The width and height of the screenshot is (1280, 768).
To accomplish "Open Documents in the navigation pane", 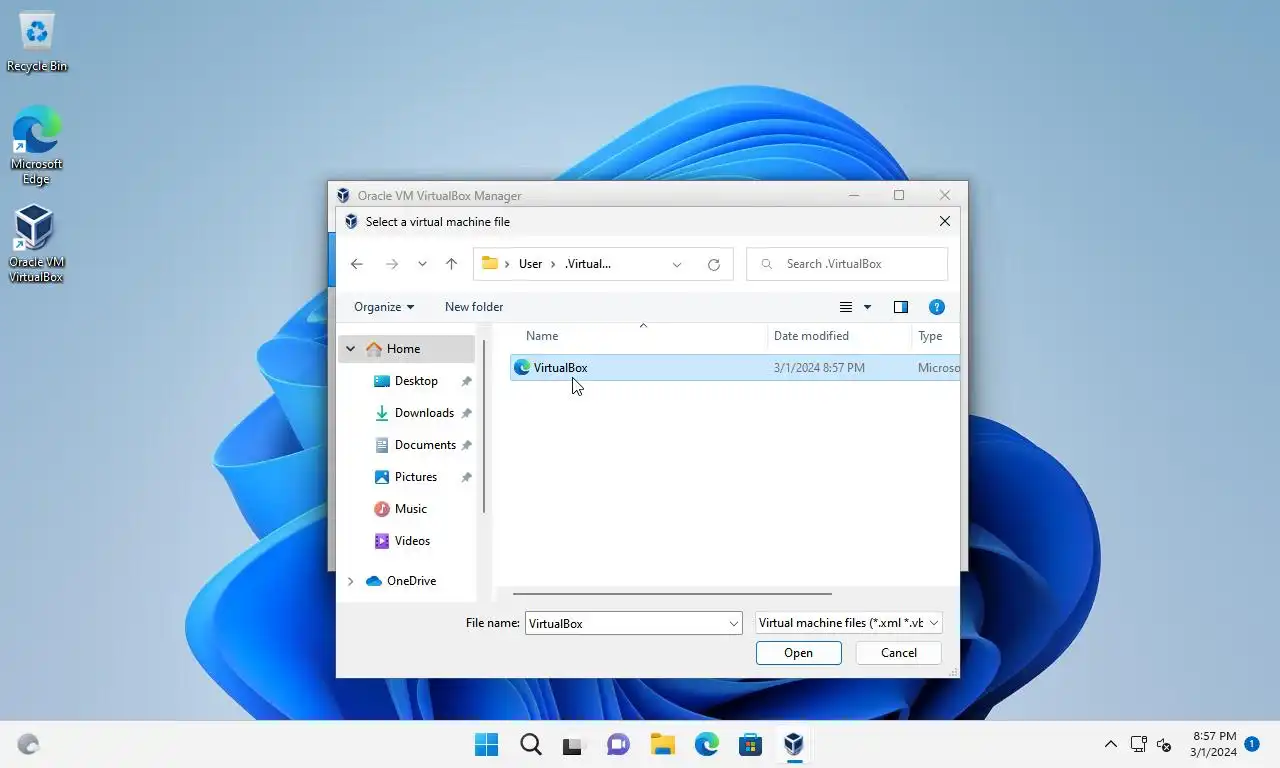I will pyautogui.click(x=425, y=445).
